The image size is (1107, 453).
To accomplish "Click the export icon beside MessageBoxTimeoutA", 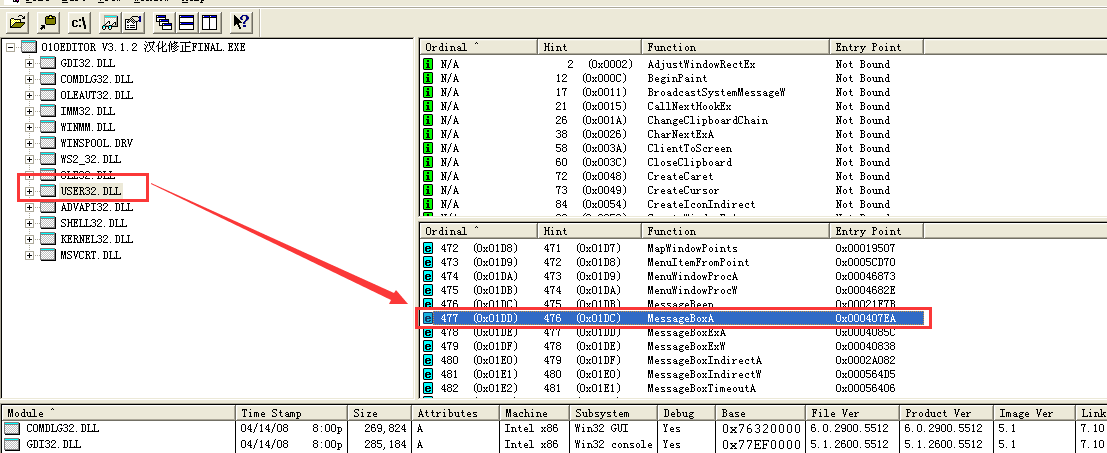I will [428, 389].
